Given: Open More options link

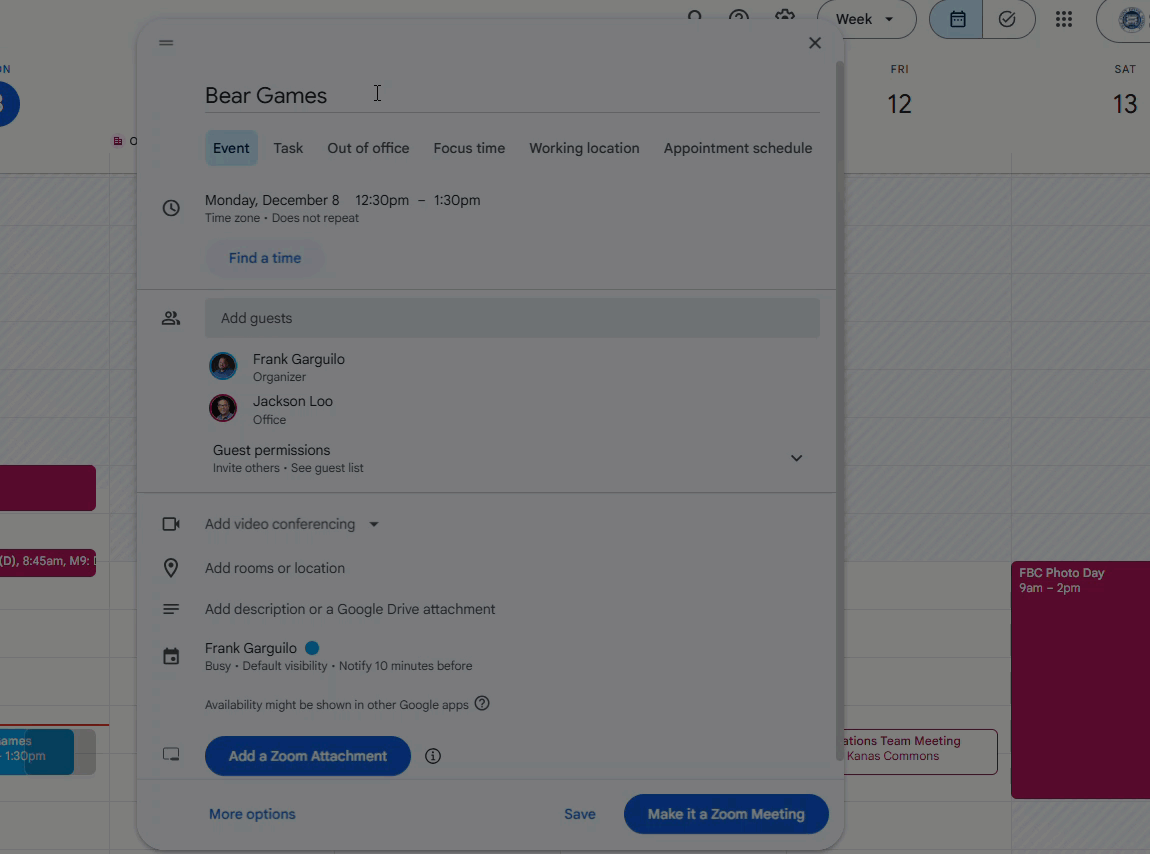Looking at the screenshot, I should click(252, 814).
